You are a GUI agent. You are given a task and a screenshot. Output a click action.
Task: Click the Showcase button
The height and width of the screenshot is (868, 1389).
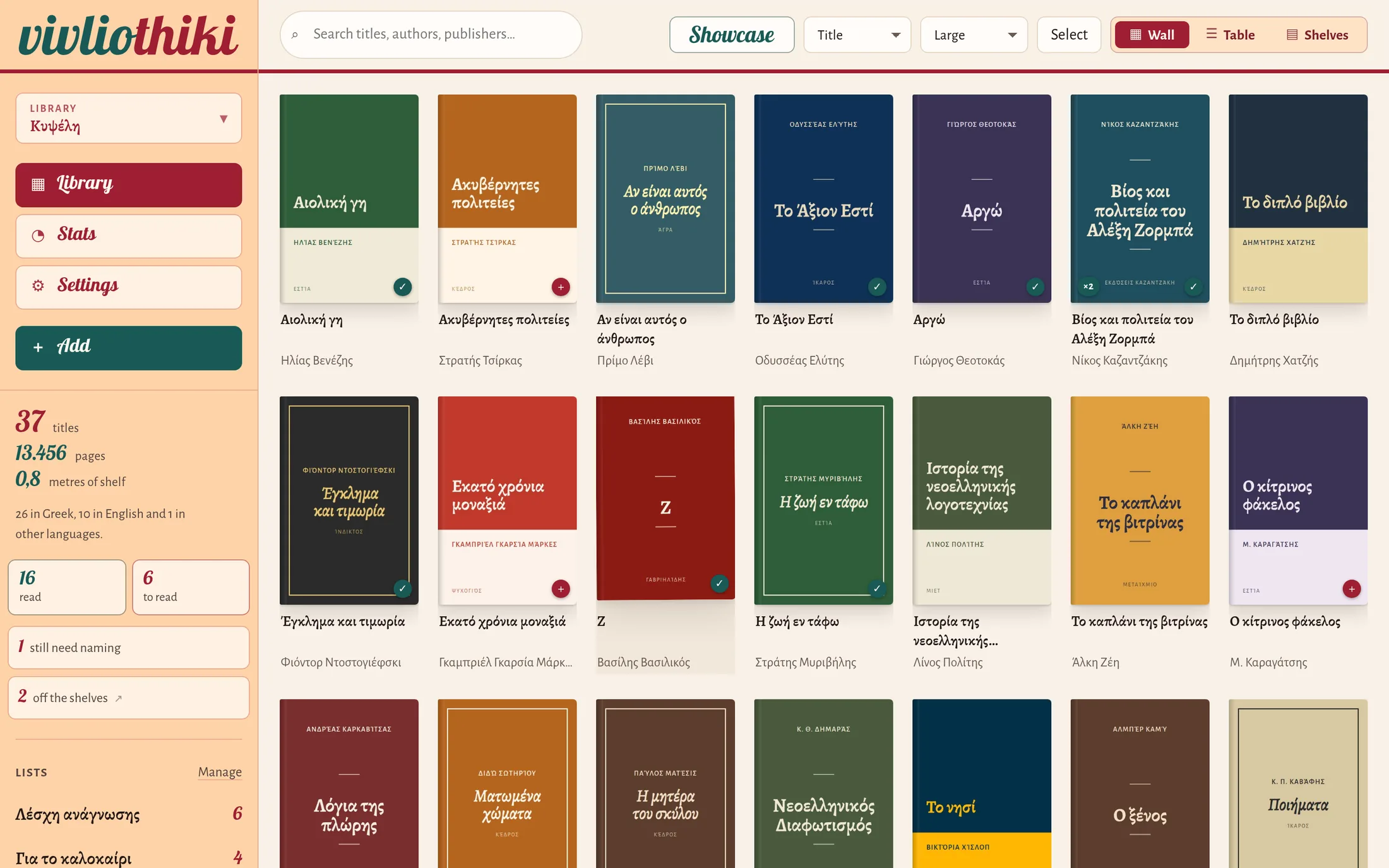732,35
